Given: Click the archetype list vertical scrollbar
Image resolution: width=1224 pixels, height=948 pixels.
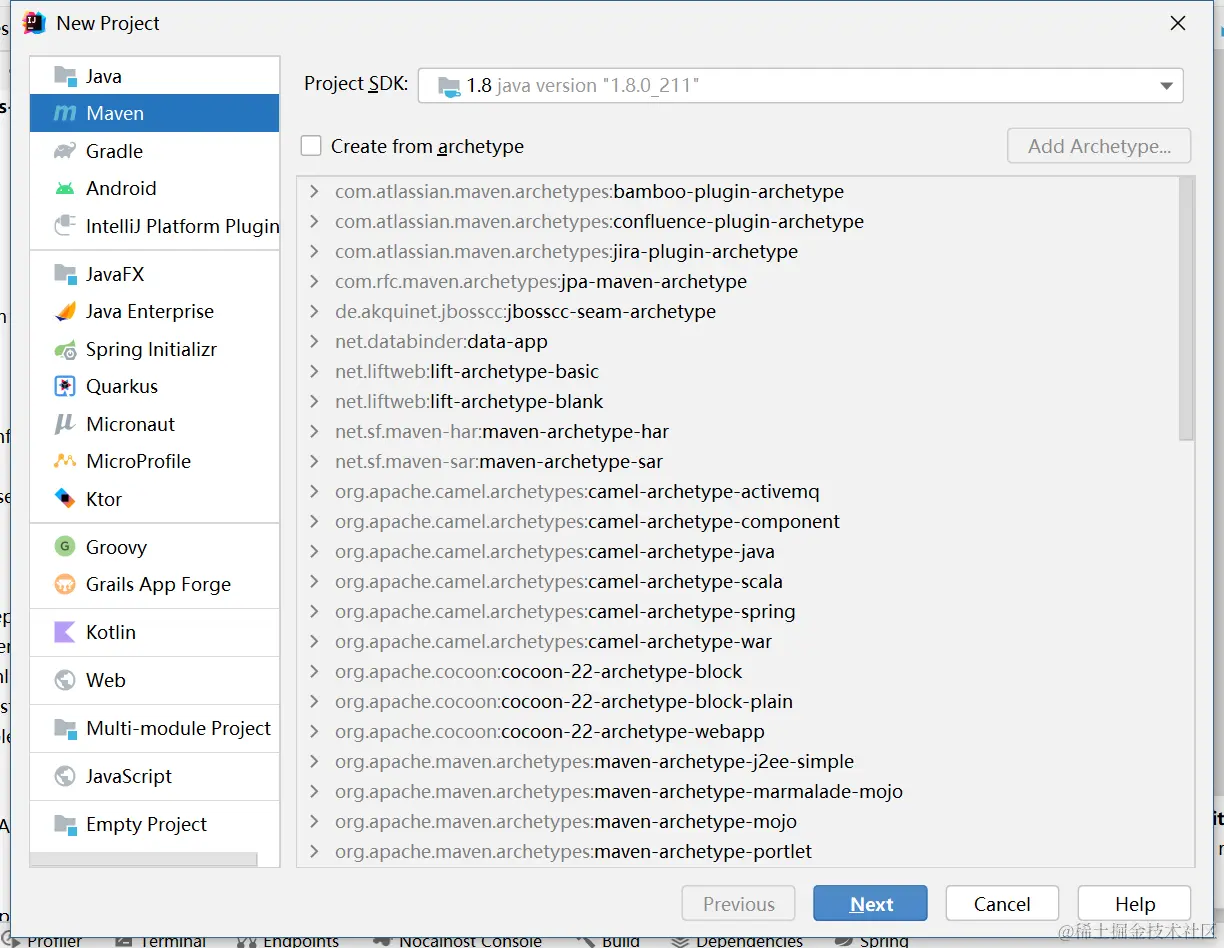Looking at the screenshot, I should click(x=1186, y=310).
